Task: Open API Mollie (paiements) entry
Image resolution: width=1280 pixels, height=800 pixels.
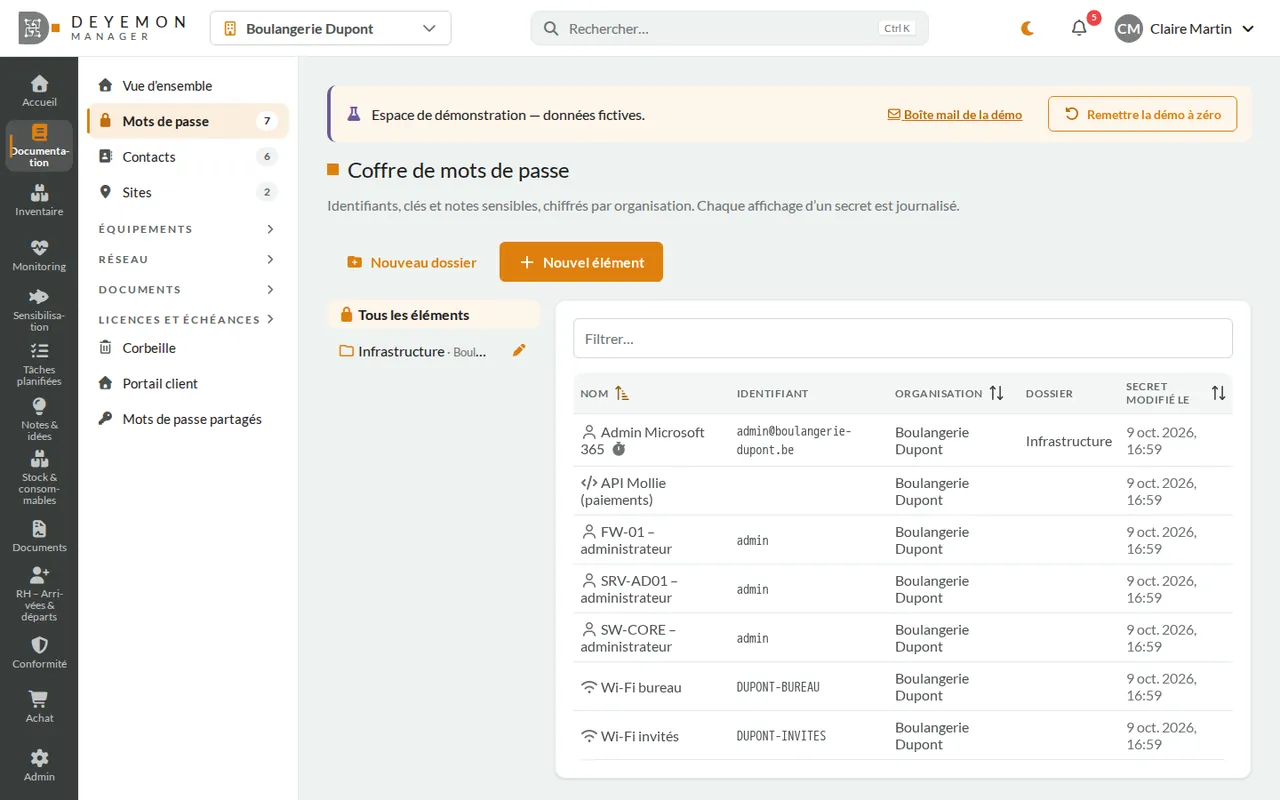Action: coord(623,491)
